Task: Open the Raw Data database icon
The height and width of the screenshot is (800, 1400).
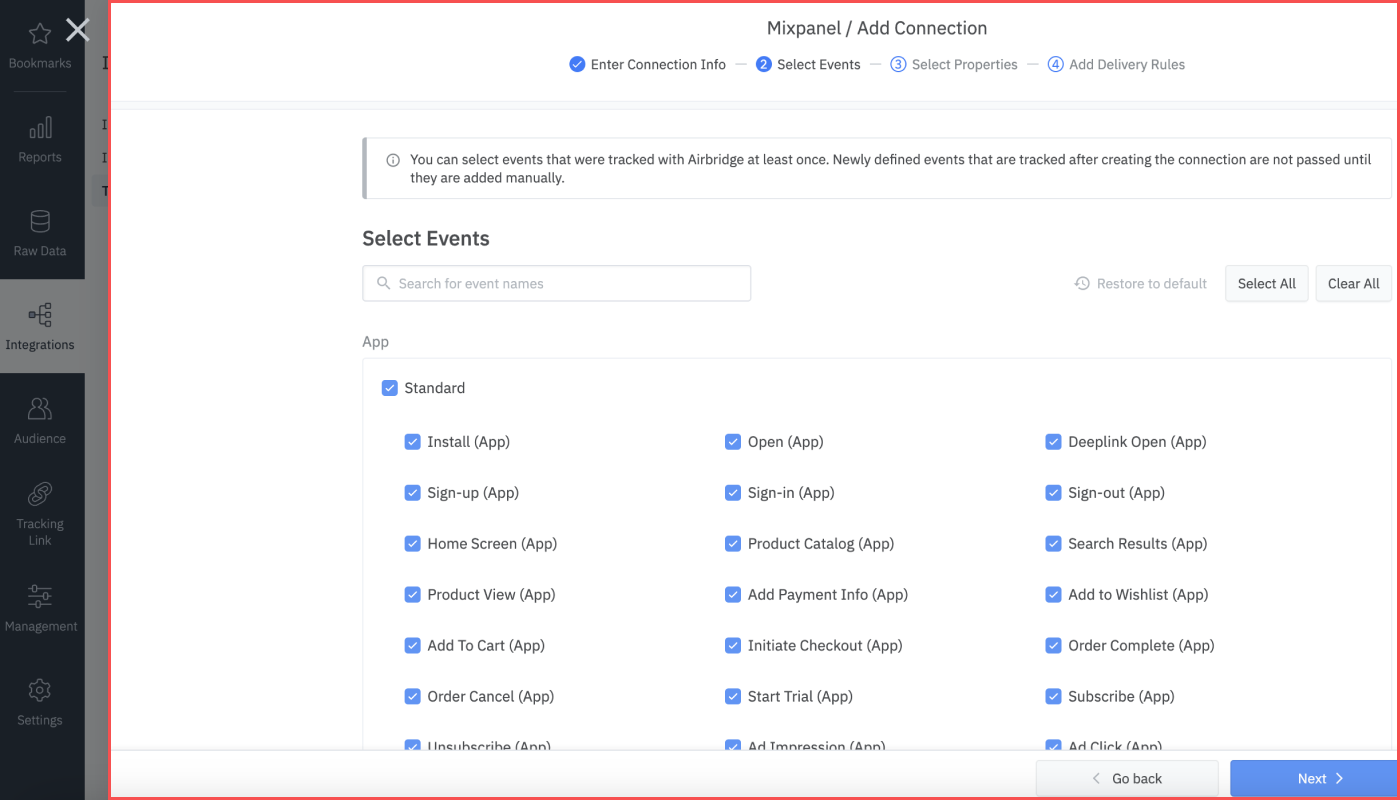Action: pos(40,221)
